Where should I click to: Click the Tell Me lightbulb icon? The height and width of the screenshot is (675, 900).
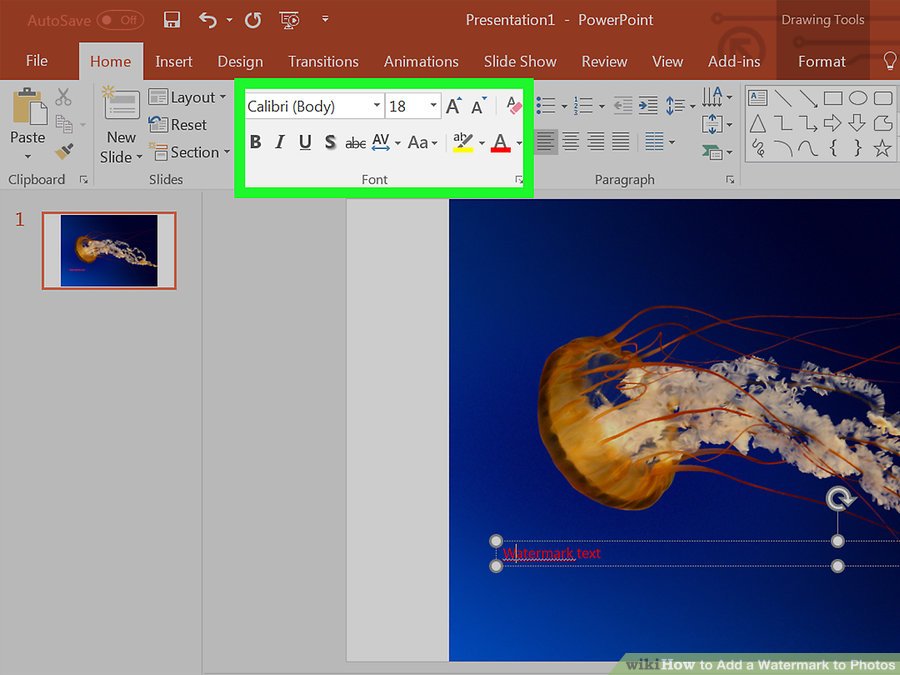point(890,60)
